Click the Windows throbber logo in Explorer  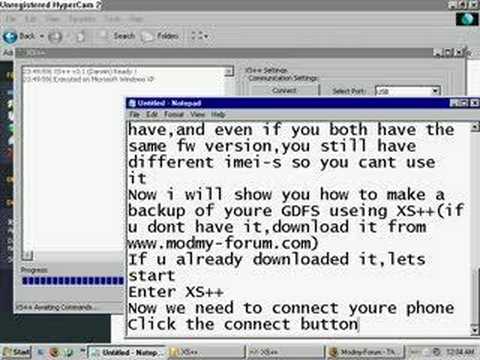467,19
